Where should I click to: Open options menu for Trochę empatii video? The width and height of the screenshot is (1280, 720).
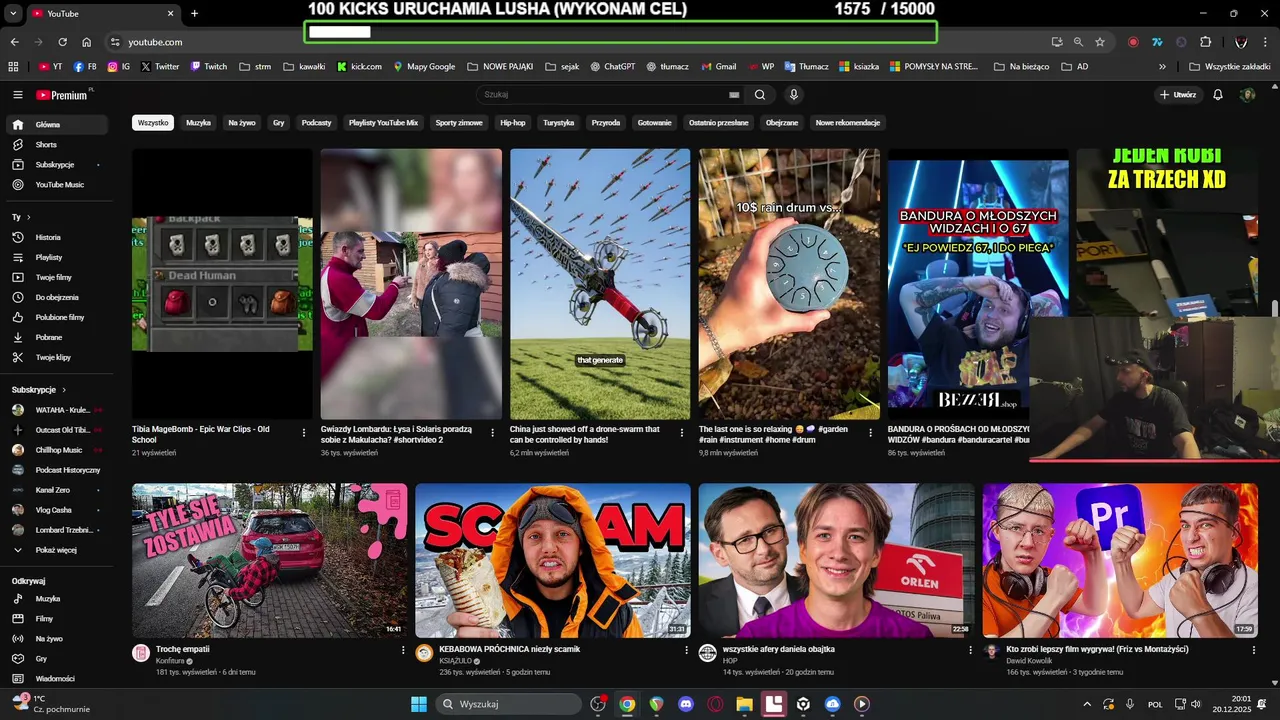click(x=402, y=650)
